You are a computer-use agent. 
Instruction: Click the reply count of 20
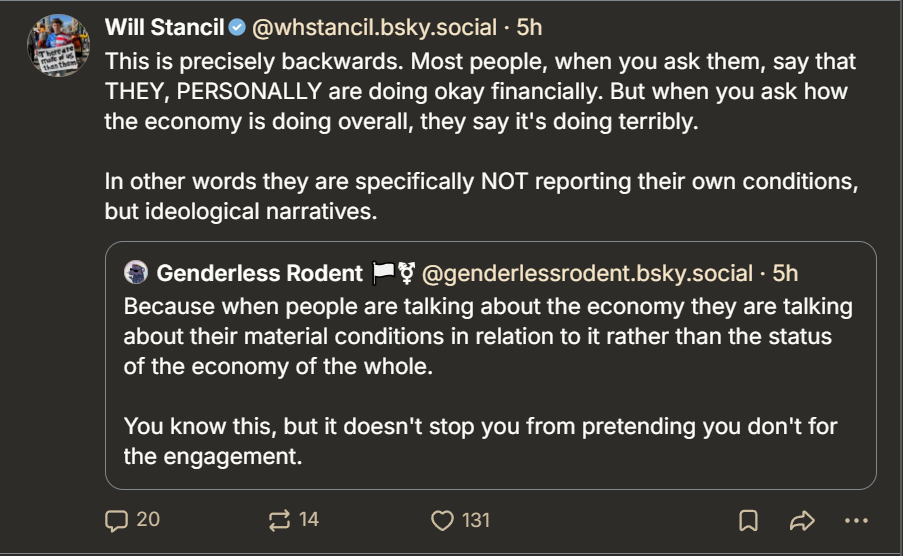148,520
